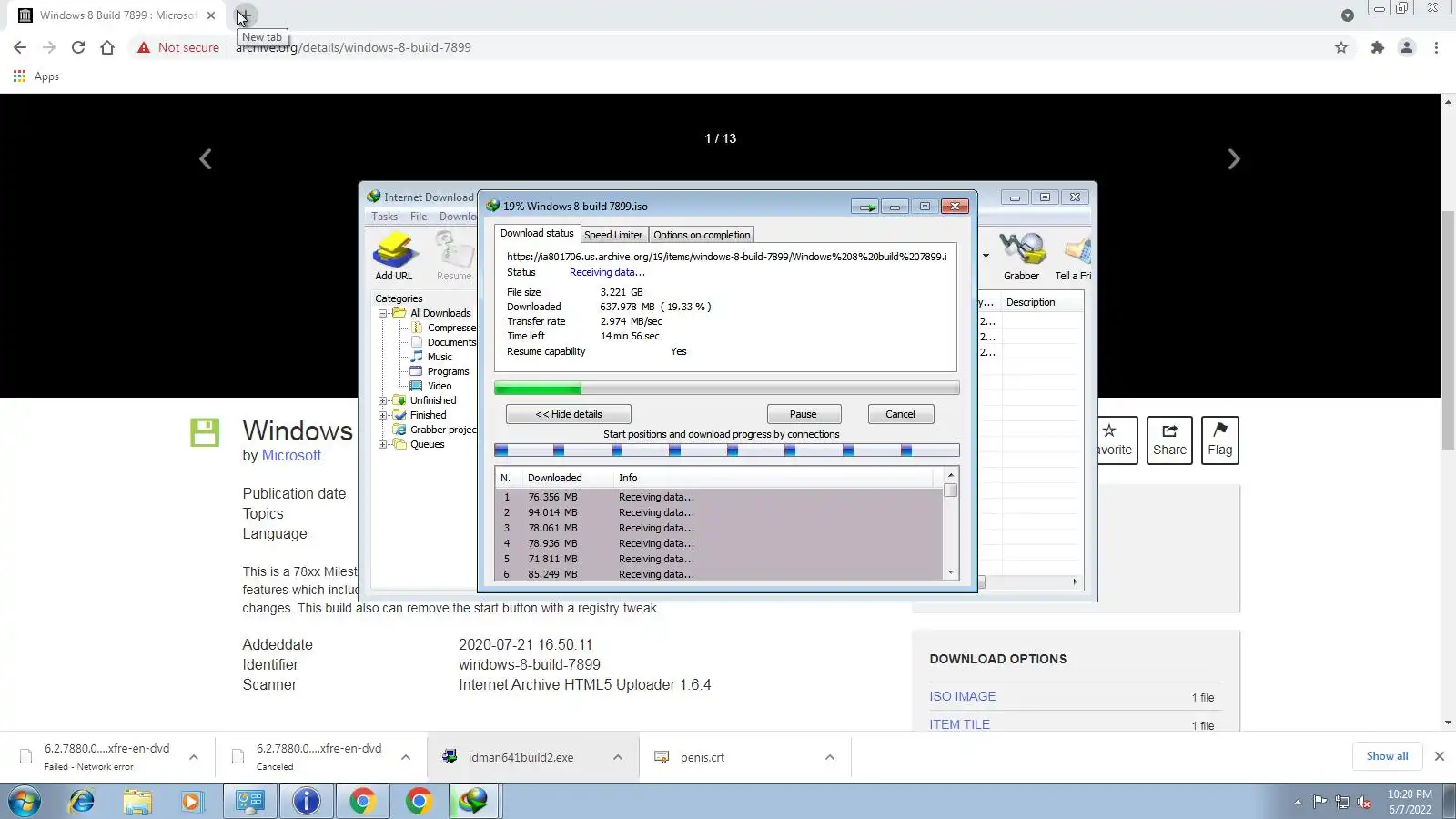Pause the Windows 8 ISO download
Screen dimensions: 1456x819
804,414
